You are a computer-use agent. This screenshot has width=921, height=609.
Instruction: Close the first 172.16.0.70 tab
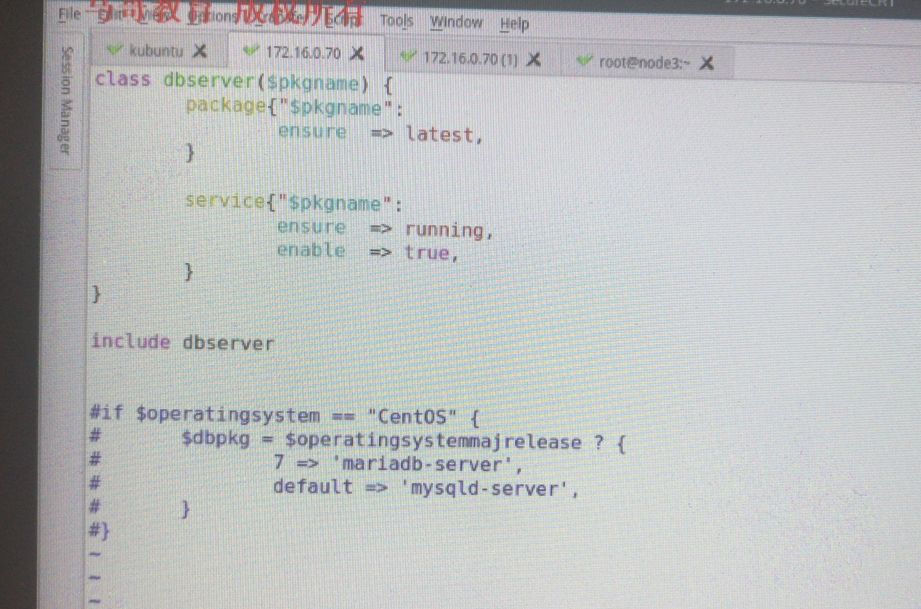(357, 53)
